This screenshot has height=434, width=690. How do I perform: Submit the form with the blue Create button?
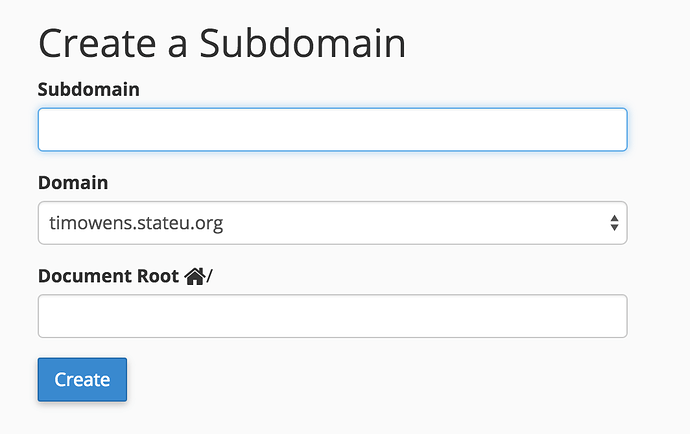point(82,379)
